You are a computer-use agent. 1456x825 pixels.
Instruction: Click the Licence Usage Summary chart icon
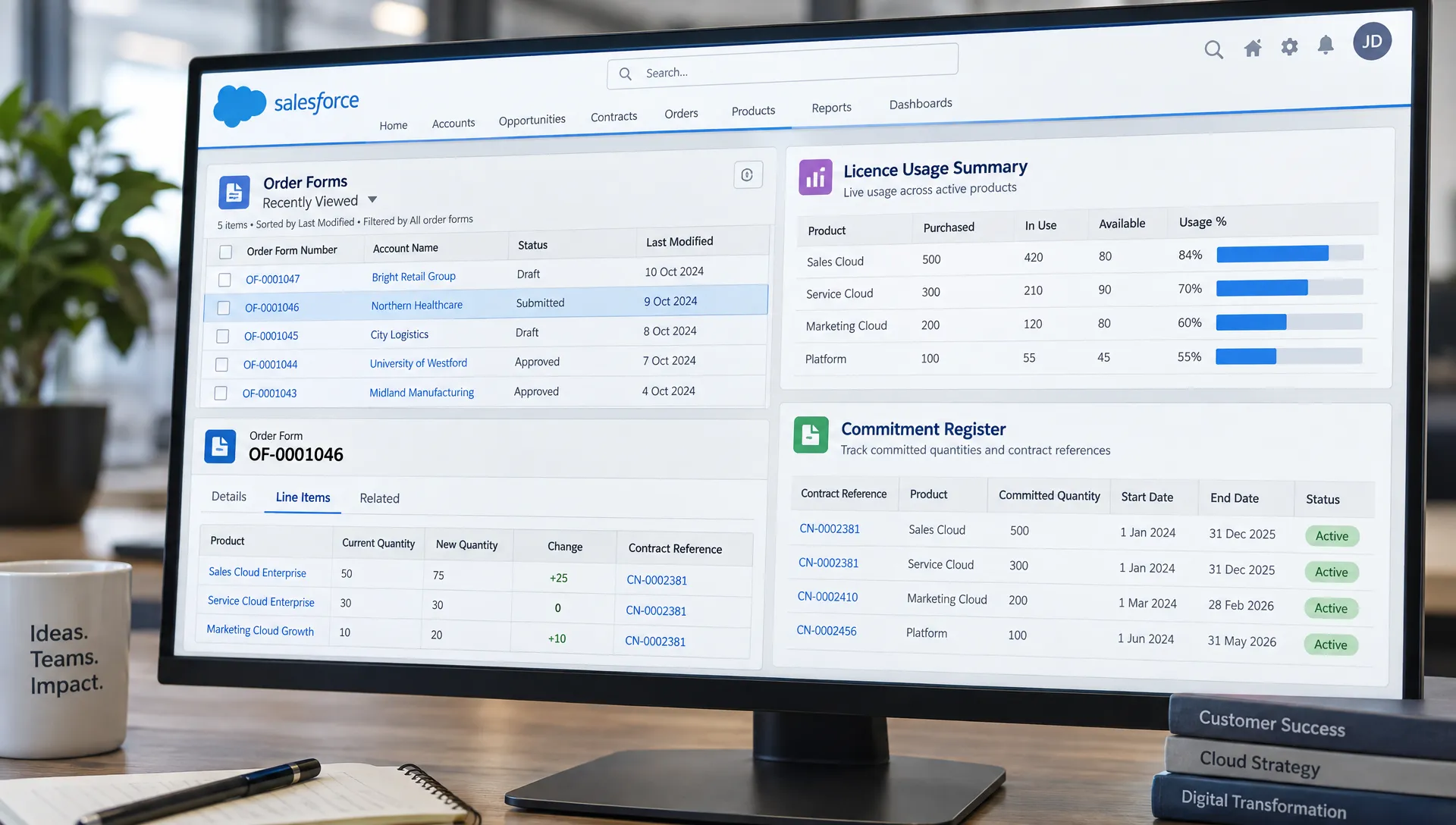tap(815, 177)
